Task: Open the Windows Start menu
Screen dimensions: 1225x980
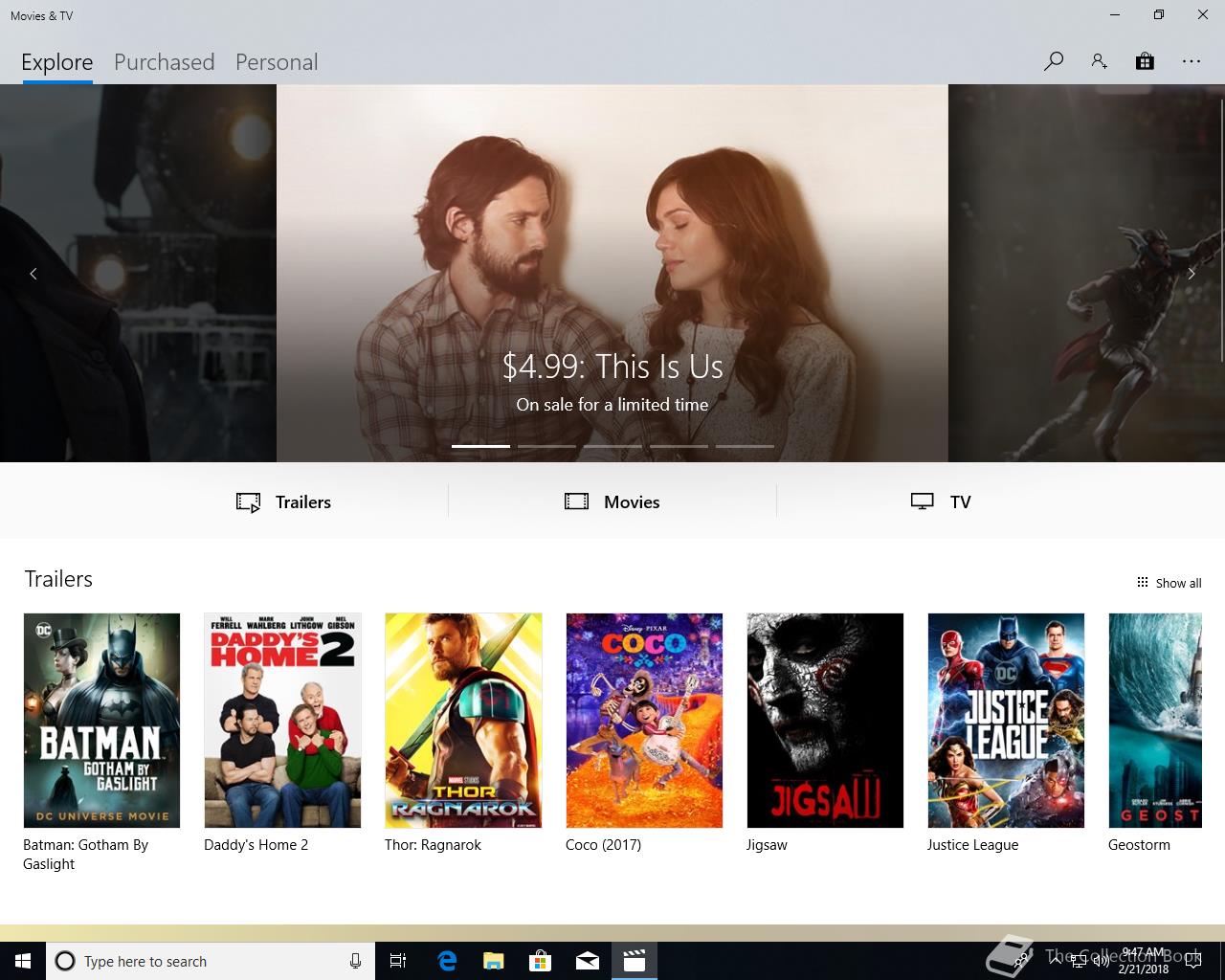Action: pos(23,961)
